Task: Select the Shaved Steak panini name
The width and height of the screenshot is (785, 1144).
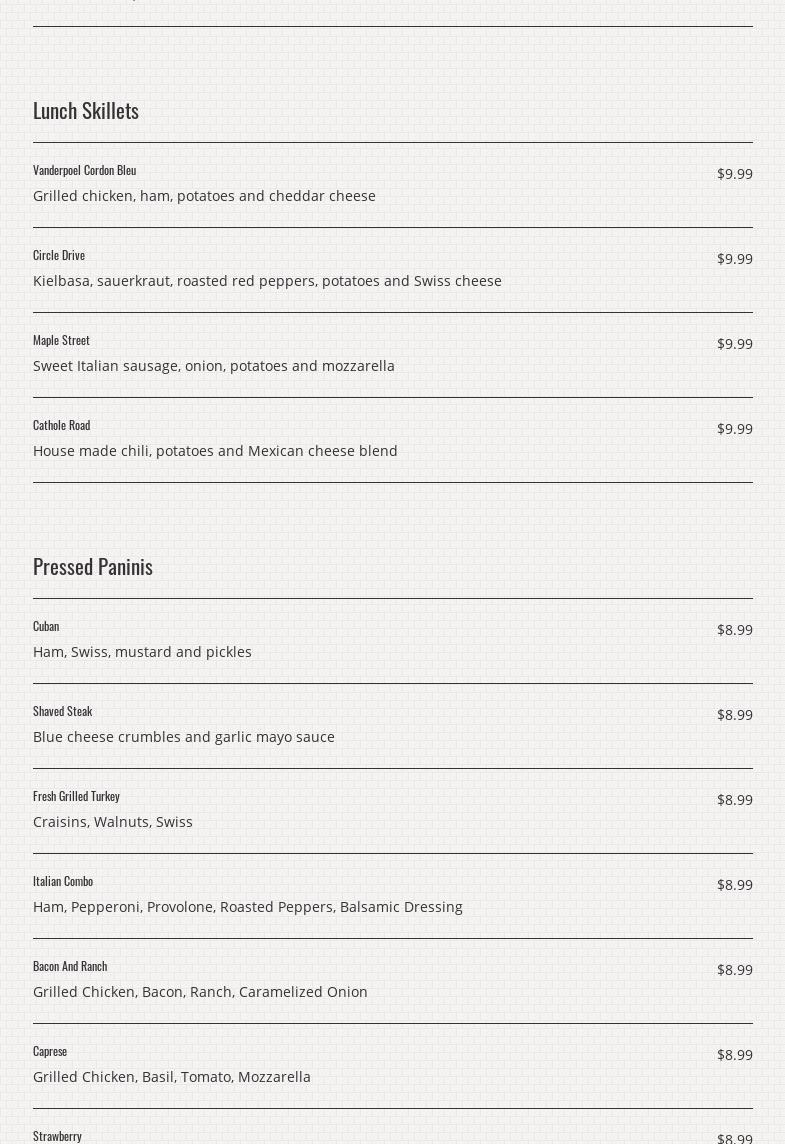Action: [x=62, y=711]
